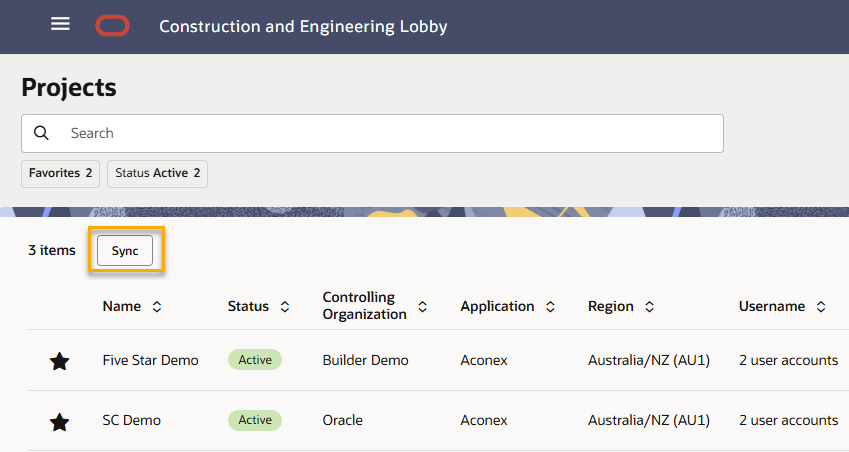Sort by Name column arrows
849x452 pixels.
[x=157, y=307]
